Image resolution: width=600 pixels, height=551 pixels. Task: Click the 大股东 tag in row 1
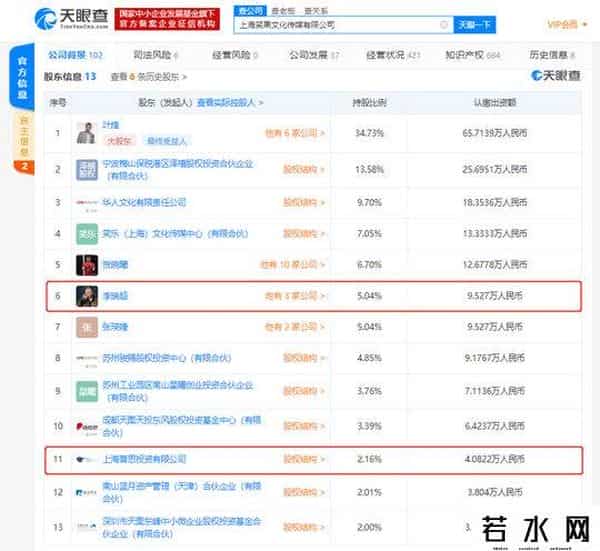119,141
